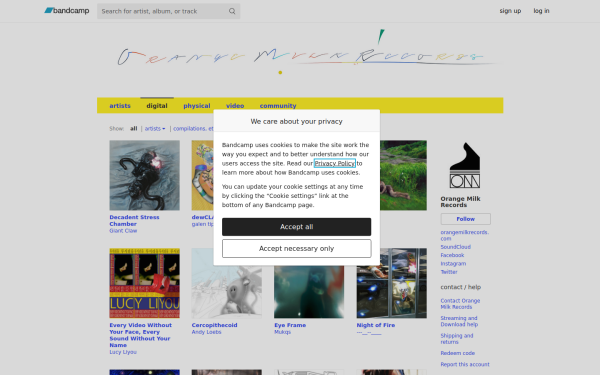Open Decadent Stress Chamber album cover
The image size is (600, 375).
pos(145,175)
